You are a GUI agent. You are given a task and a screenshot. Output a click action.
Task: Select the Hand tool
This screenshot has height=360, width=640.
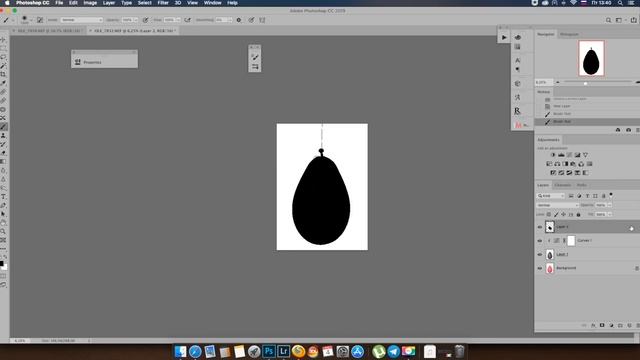tap(3, 223)
